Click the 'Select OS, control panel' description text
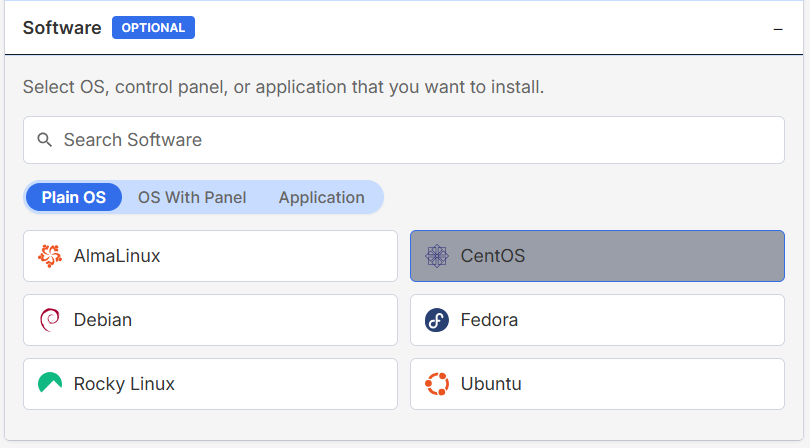This screenshot has width=810, height=448. click(x=283, y=87)
